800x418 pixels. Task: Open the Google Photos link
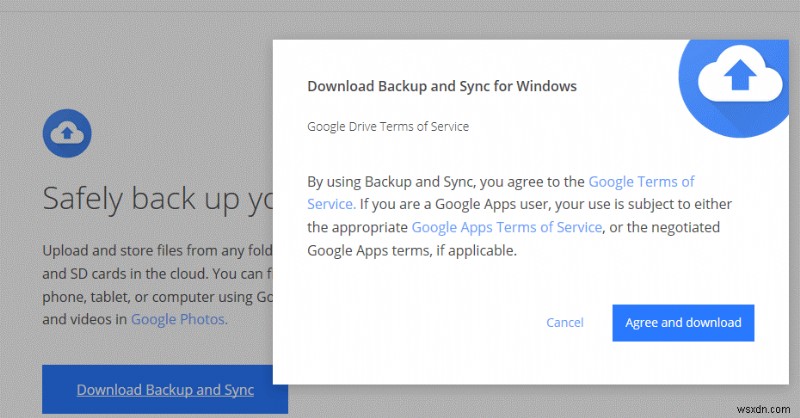(179, 319)
